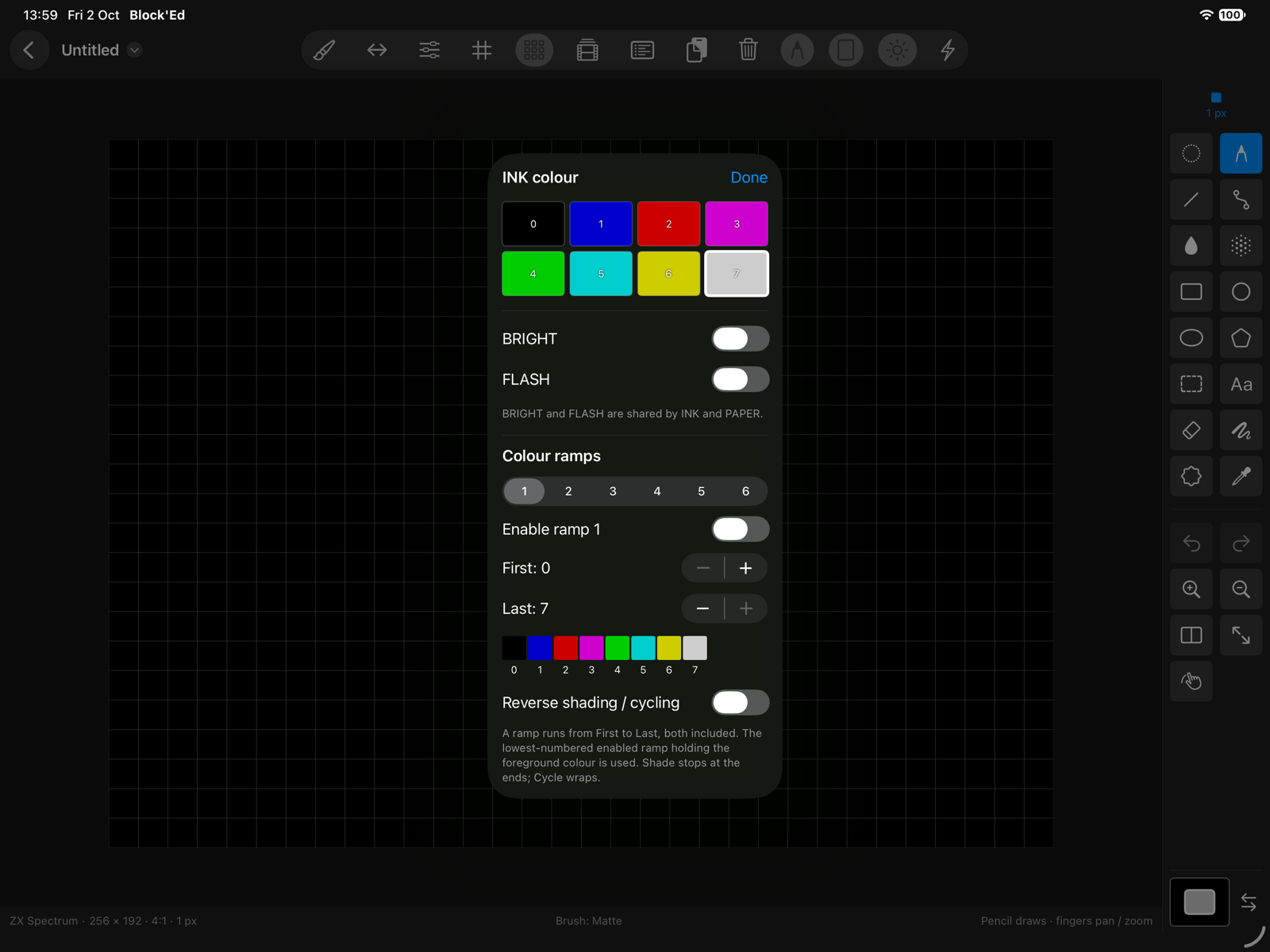
Task: Open the trash delete icon
Action: tap(748, 50)
